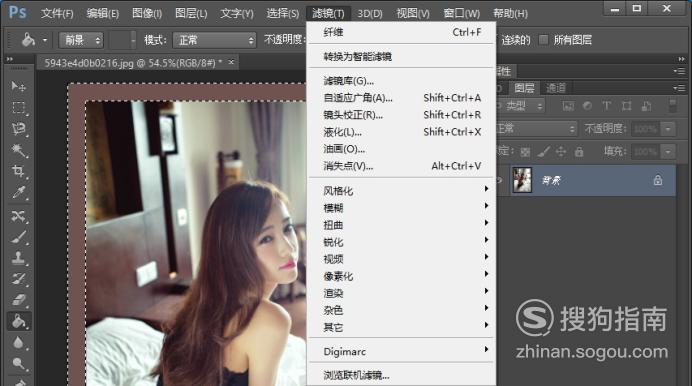Open the pattern picker dropdown arrow

click(133, 40)
